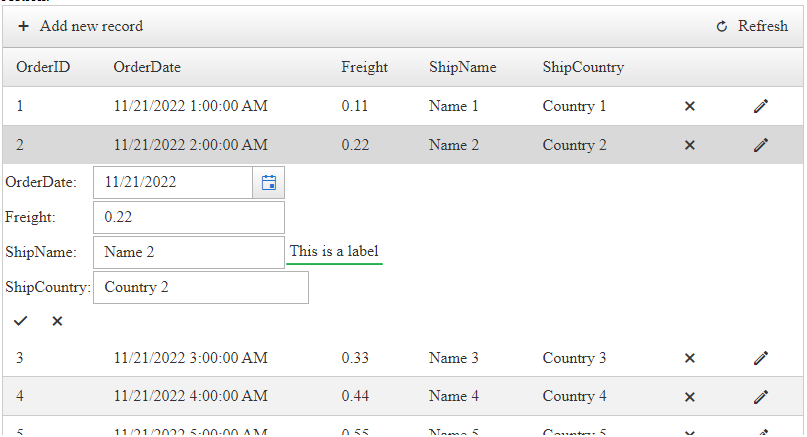Click the ShipCountry column header
807x437 pixels.
coord(583,67)
